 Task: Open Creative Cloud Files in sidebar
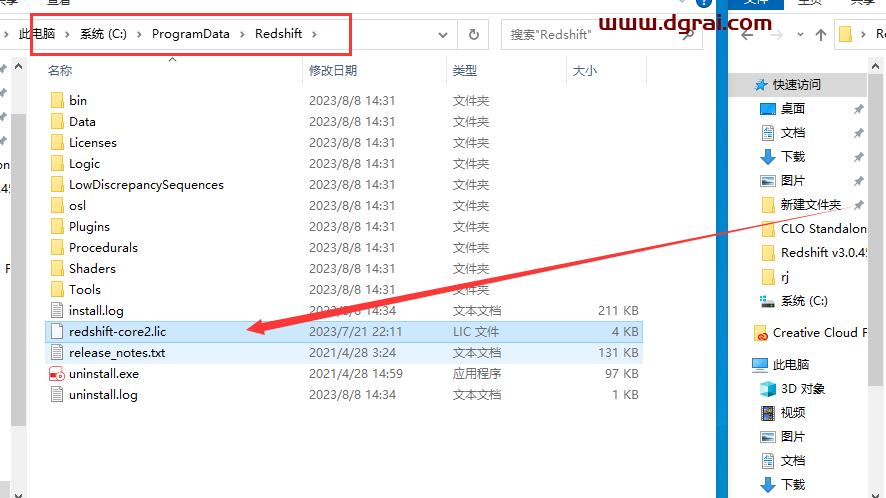coord(819,333)
